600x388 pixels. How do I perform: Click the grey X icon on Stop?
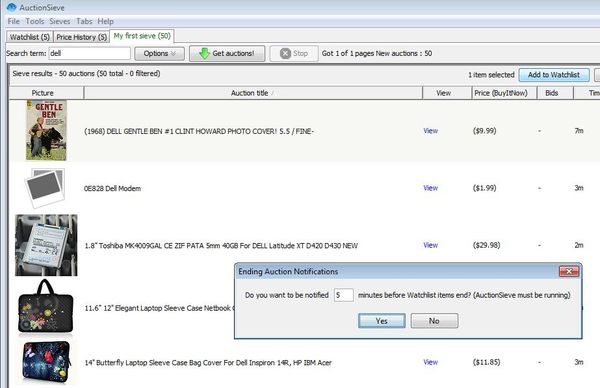tap(285, 54)
